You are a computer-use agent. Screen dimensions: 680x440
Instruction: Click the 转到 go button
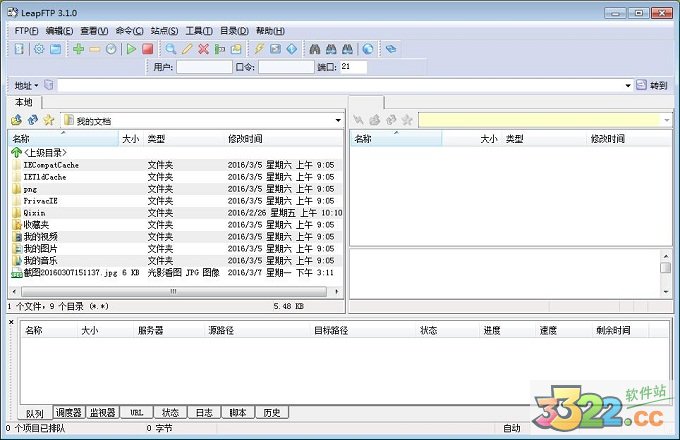point(652,85)
